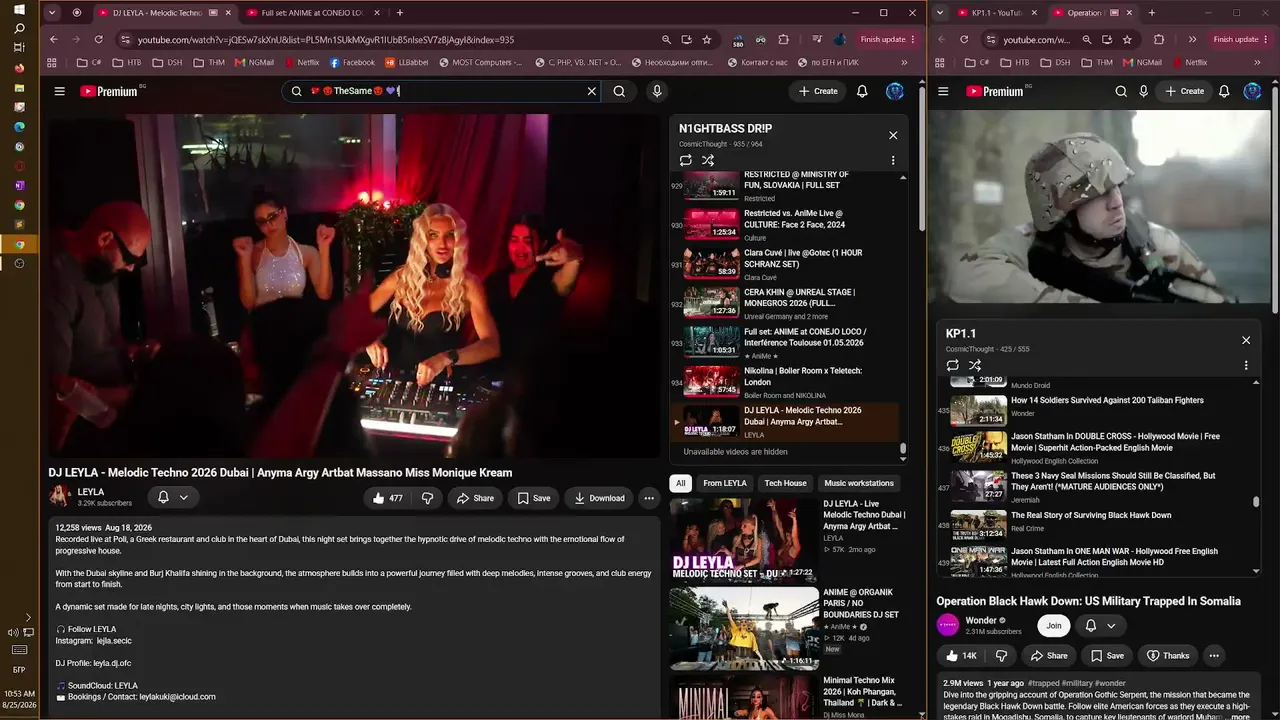Open Extensions puzzle icon in left browser

(x=783, y=39)
